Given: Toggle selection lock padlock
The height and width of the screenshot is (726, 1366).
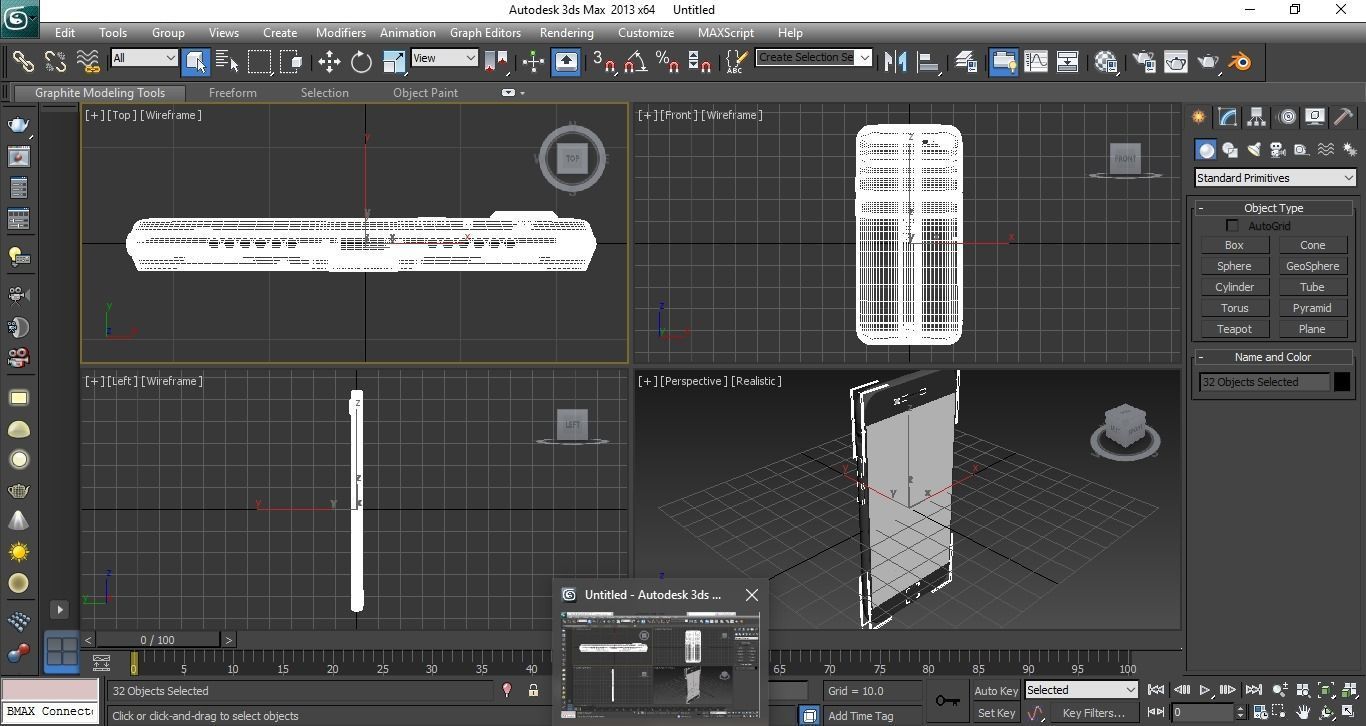Looking at the screenshot, I should pyautogui.click(x=533, y=691).
